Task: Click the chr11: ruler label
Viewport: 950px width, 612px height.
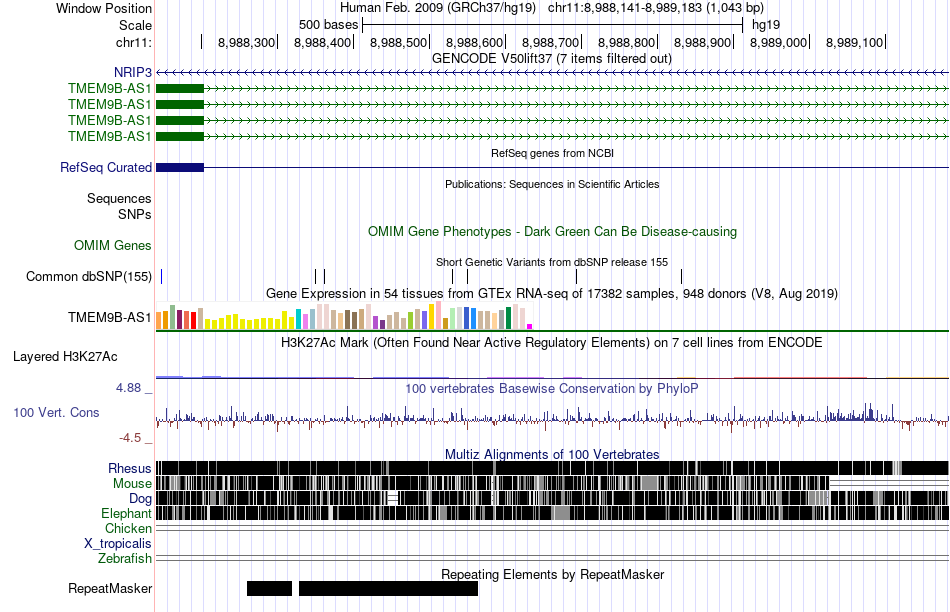Action: tap(133, 42)
